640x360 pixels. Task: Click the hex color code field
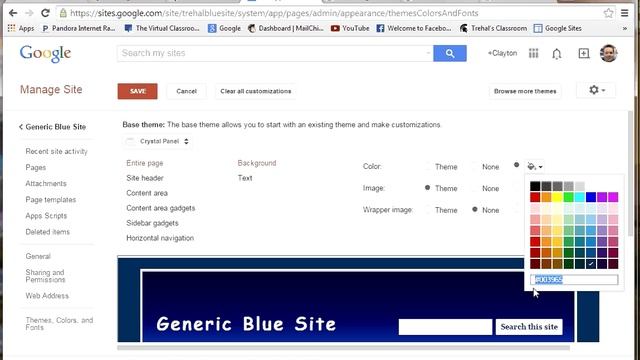pyautogui.click(x=574, y=280)
